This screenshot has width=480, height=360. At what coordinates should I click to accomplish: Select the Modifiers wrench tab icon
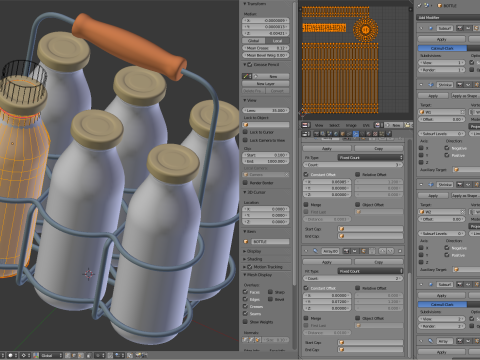pos(356,134)
